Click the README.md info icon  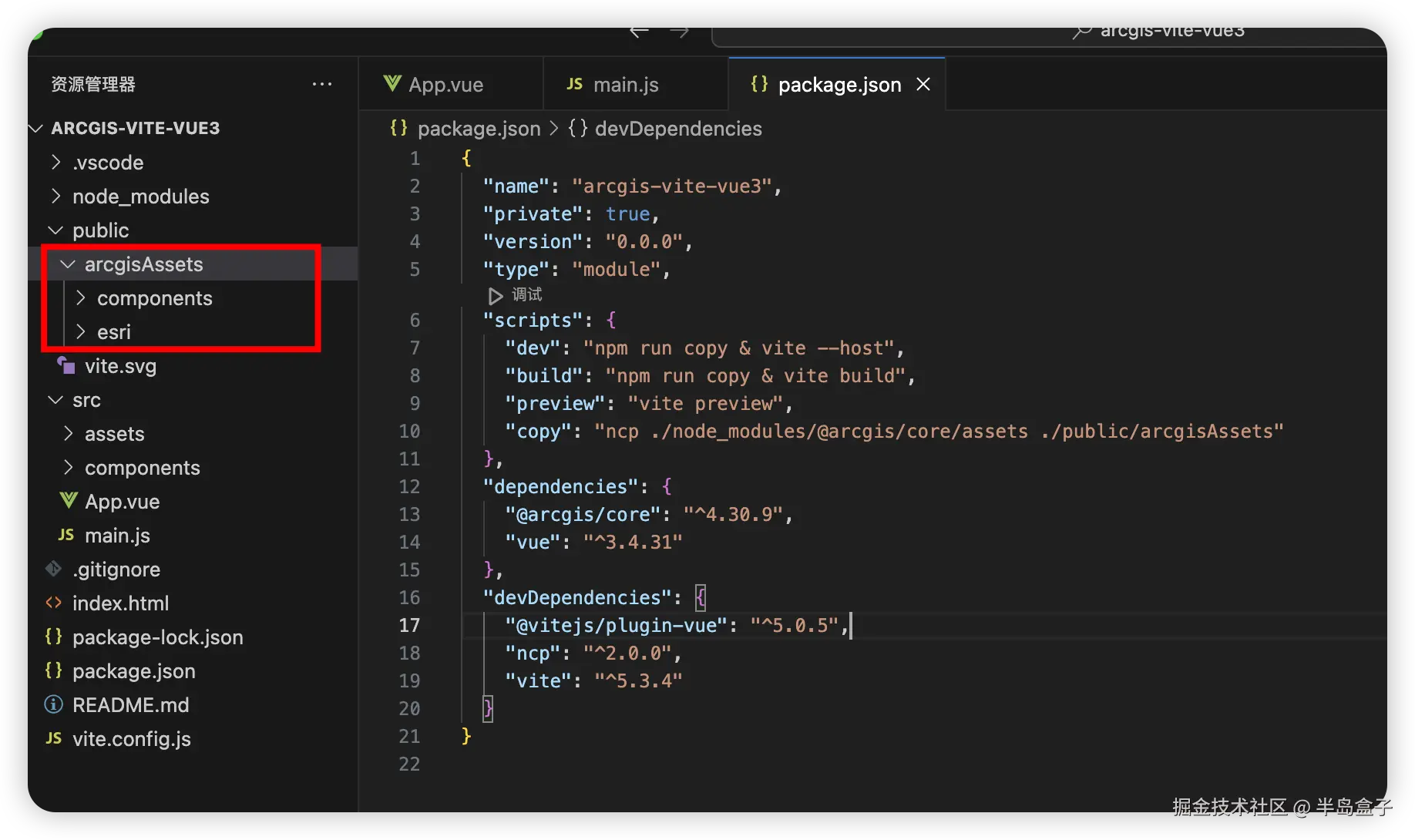pyautogui.click(x=54, y=704)
